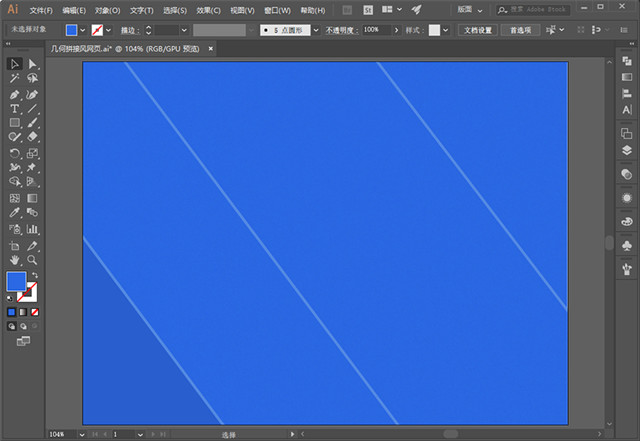The height and width of the screenshot is (441, 640).
Task: Open the zoom level dropdown at 104%
Action: 68,434
